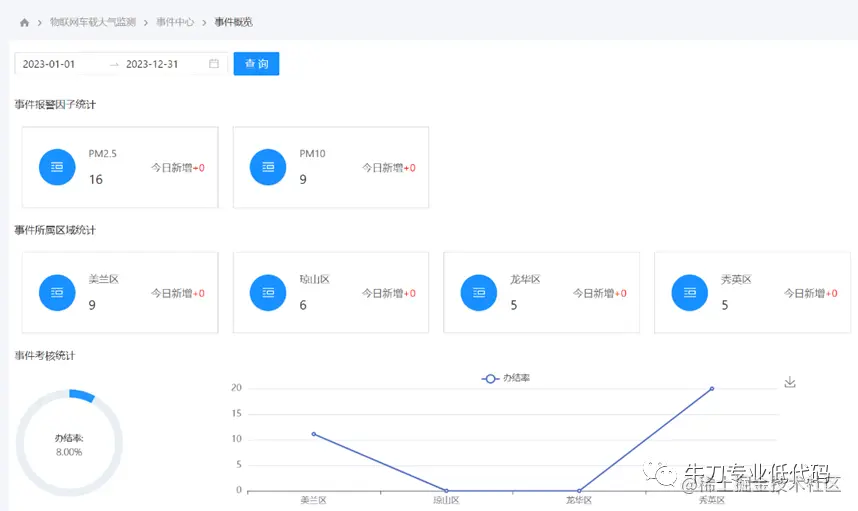The height and width of the screenshot is (511, 858).
Task: Click the 龙华区 card label
Action: (525, 280)
